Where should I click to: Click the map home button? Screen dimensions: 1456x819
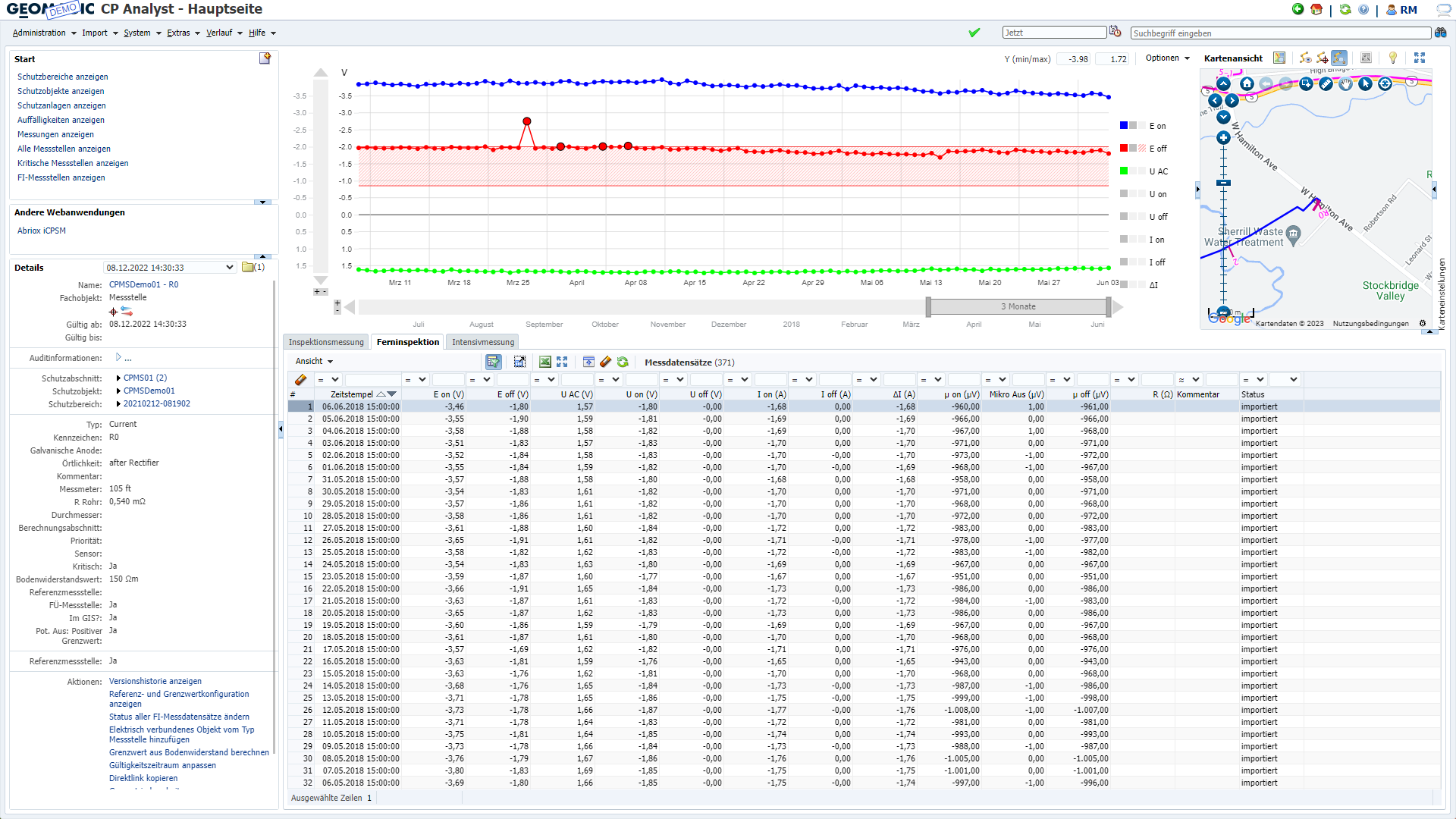(1247, 83)
